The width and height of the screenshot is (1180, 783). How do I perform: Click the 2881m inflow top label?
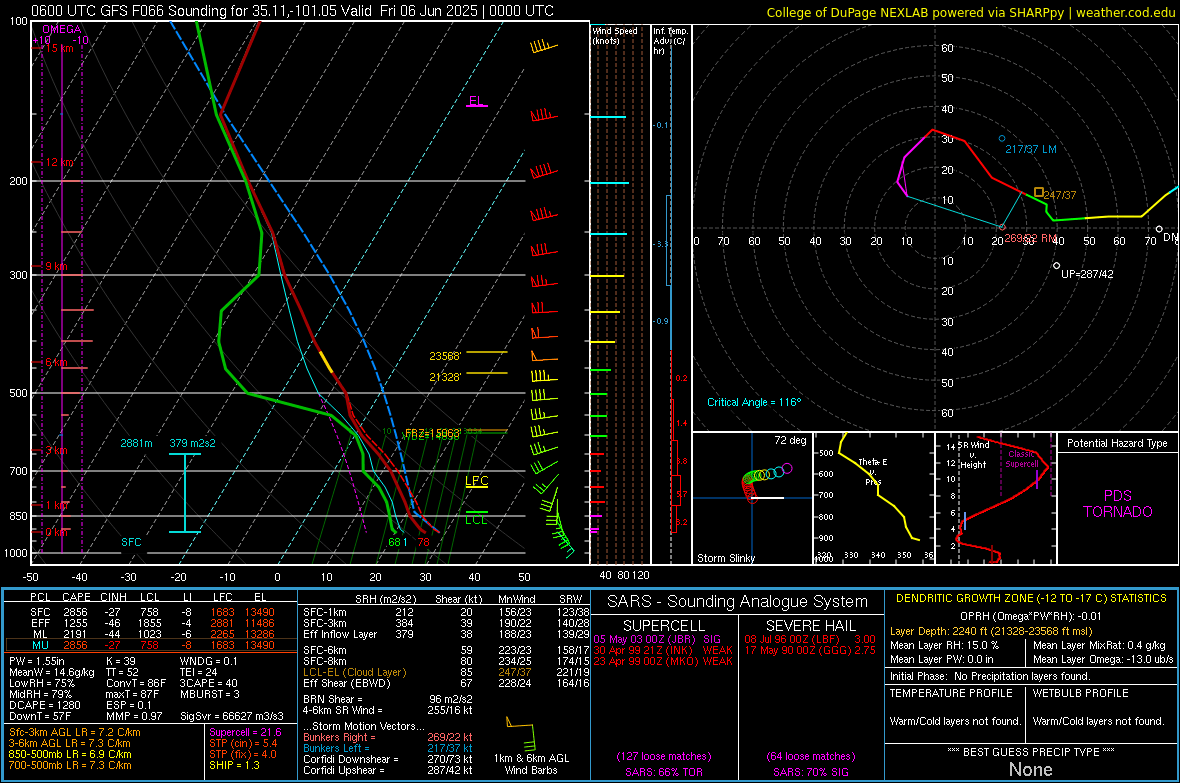coord(136,443)
